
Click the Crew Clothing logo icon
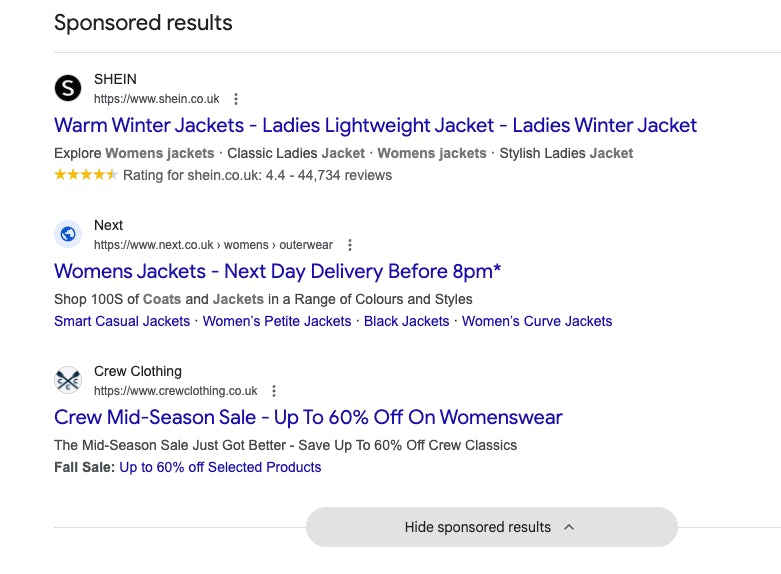[68, 381]
